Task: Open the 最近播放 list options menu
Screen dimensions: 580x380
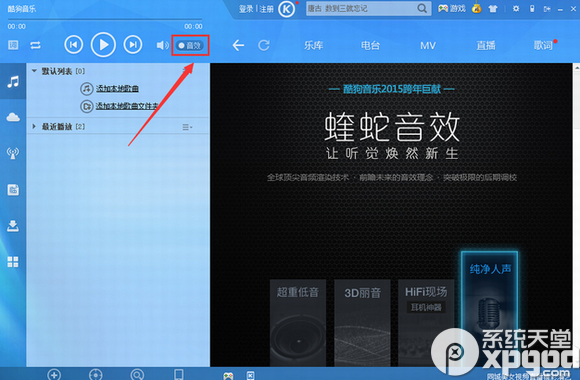Action: [187, 127]
